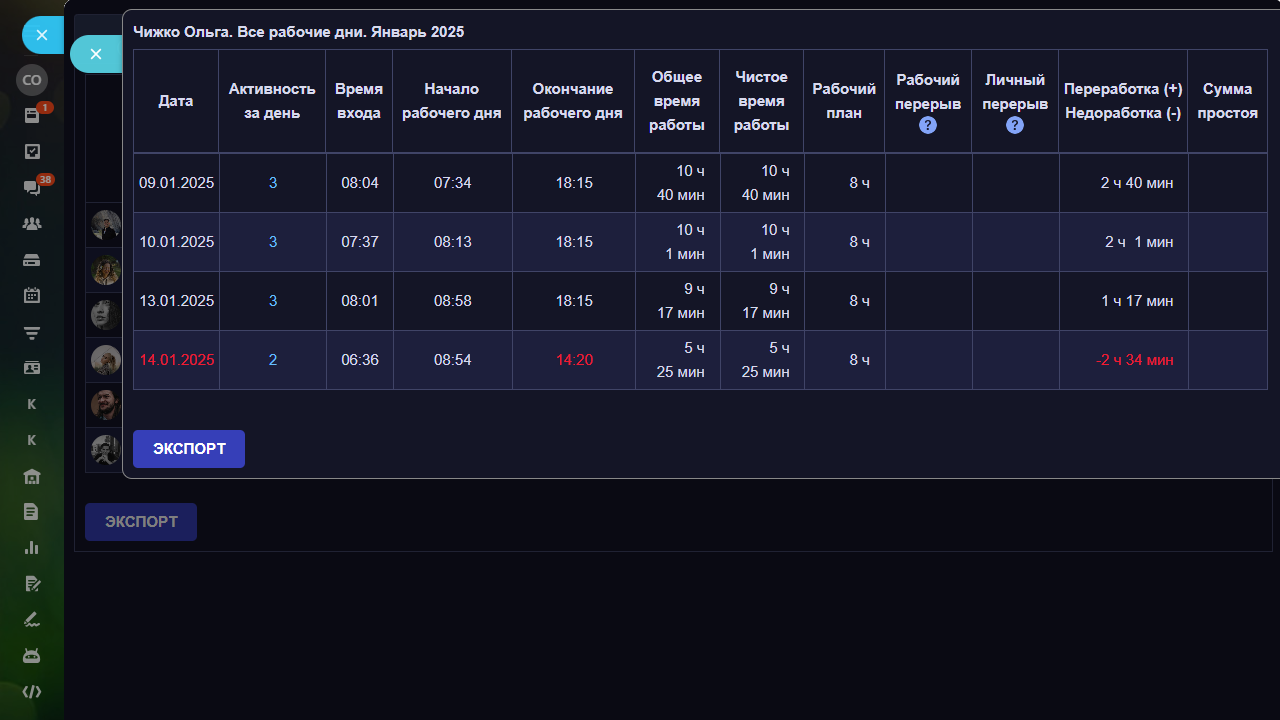
Task: Click workday start time 07:34
Action: (453, 183)
